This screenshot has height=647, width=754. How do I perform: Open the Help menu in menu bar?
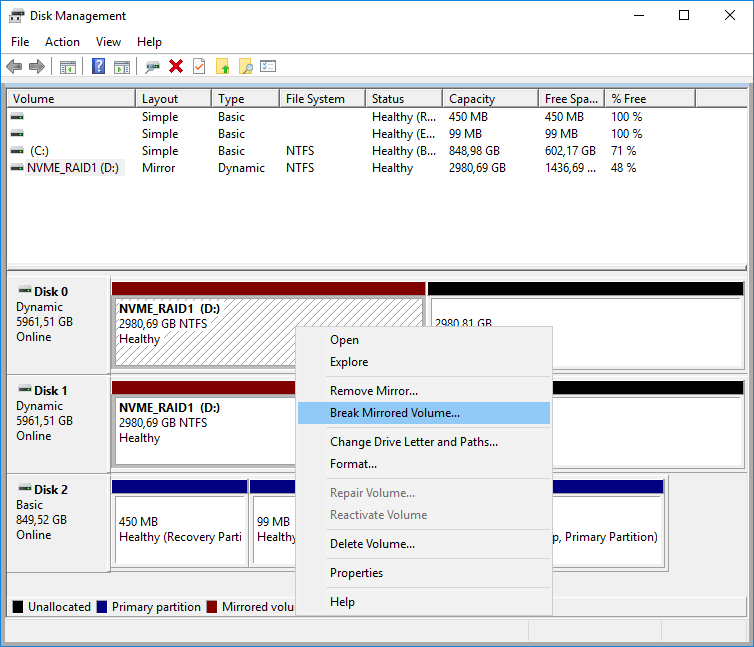(149, 42)
